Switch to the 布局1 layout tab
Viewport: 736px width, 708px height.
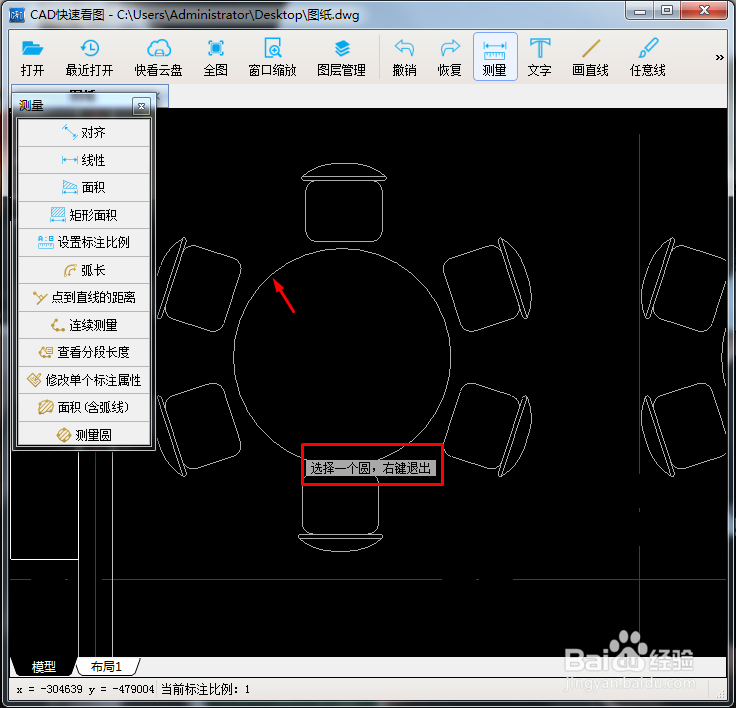(x=107, y=666)
